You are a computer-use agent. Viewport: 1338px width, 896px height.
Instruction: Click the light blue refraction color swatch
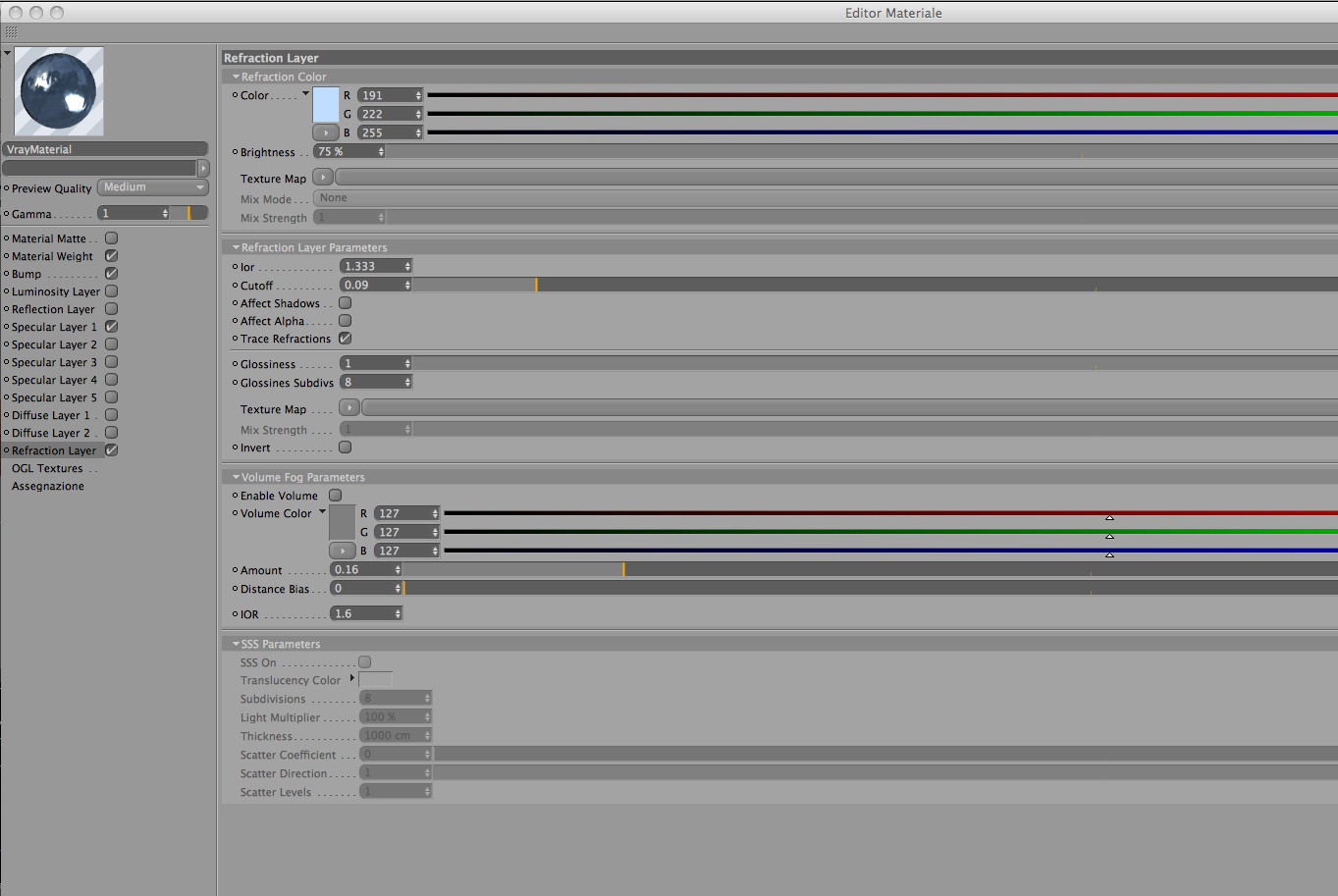click(x=326, y=105)
